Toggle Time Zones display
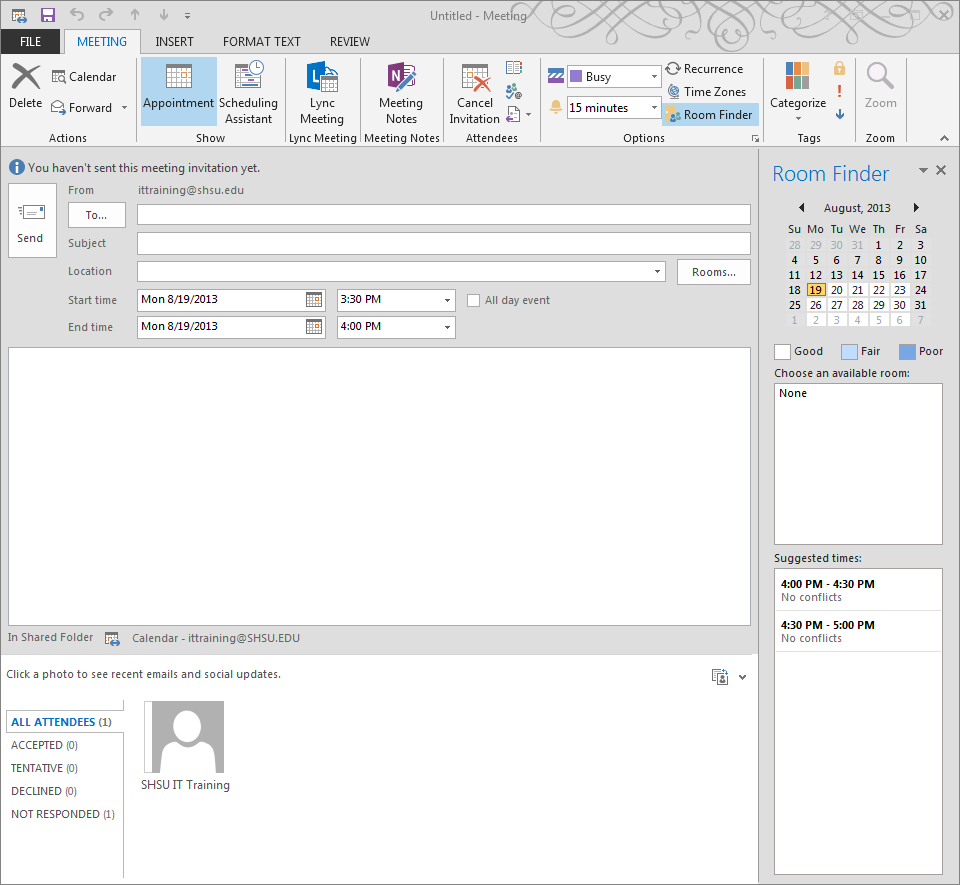The width and height of the screenshot is (960, 885). (x=707, y=92)
